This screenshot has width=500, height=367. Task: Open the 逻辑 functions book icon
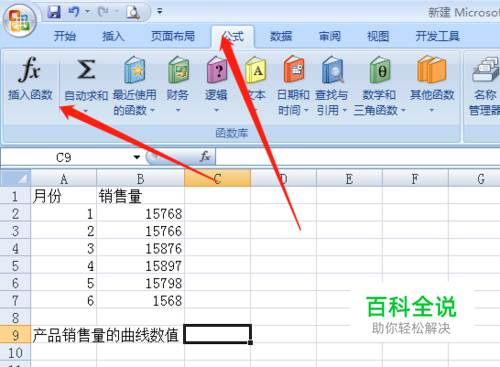[x=217, y=70]
